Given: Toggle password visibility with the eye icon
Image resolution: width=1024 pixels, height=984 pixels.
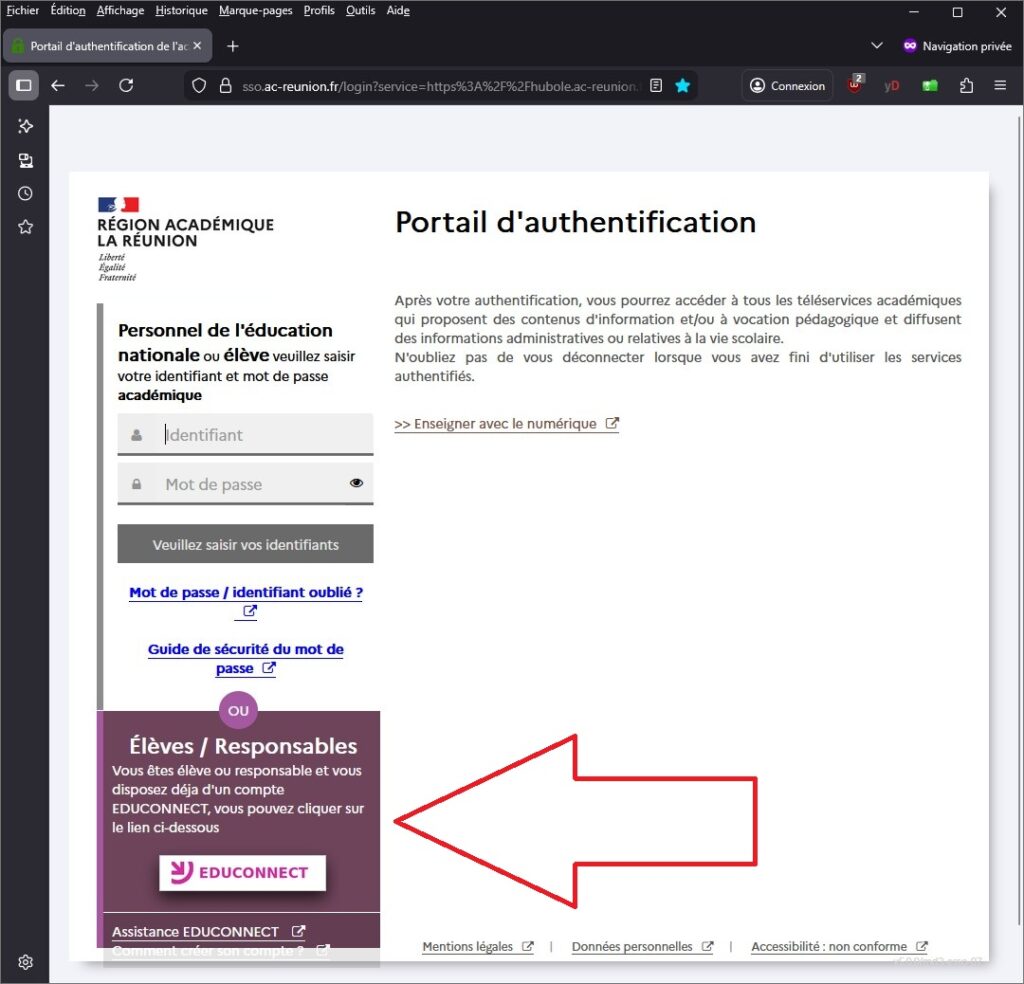Looking at the screenshot, I should [356, 483].
